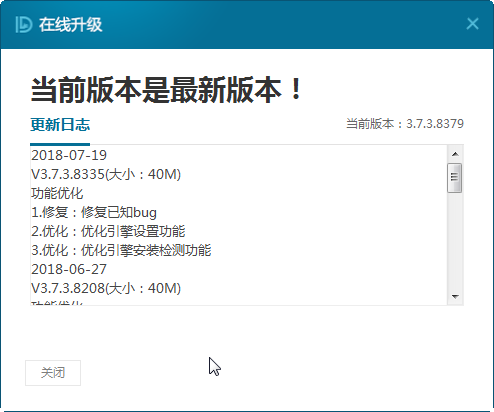The image size is (494, 412).
Task: Click the 在线升级 window title text
Action: coord(70,25)
